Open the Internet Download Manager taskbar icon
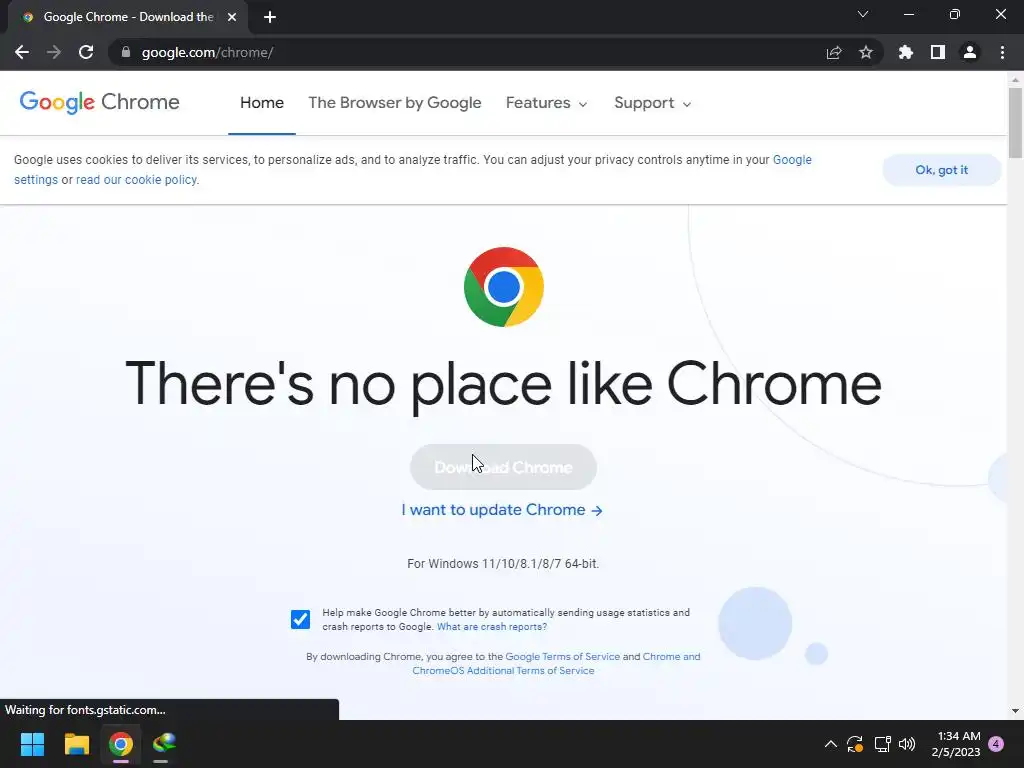 tap(164, 744)
